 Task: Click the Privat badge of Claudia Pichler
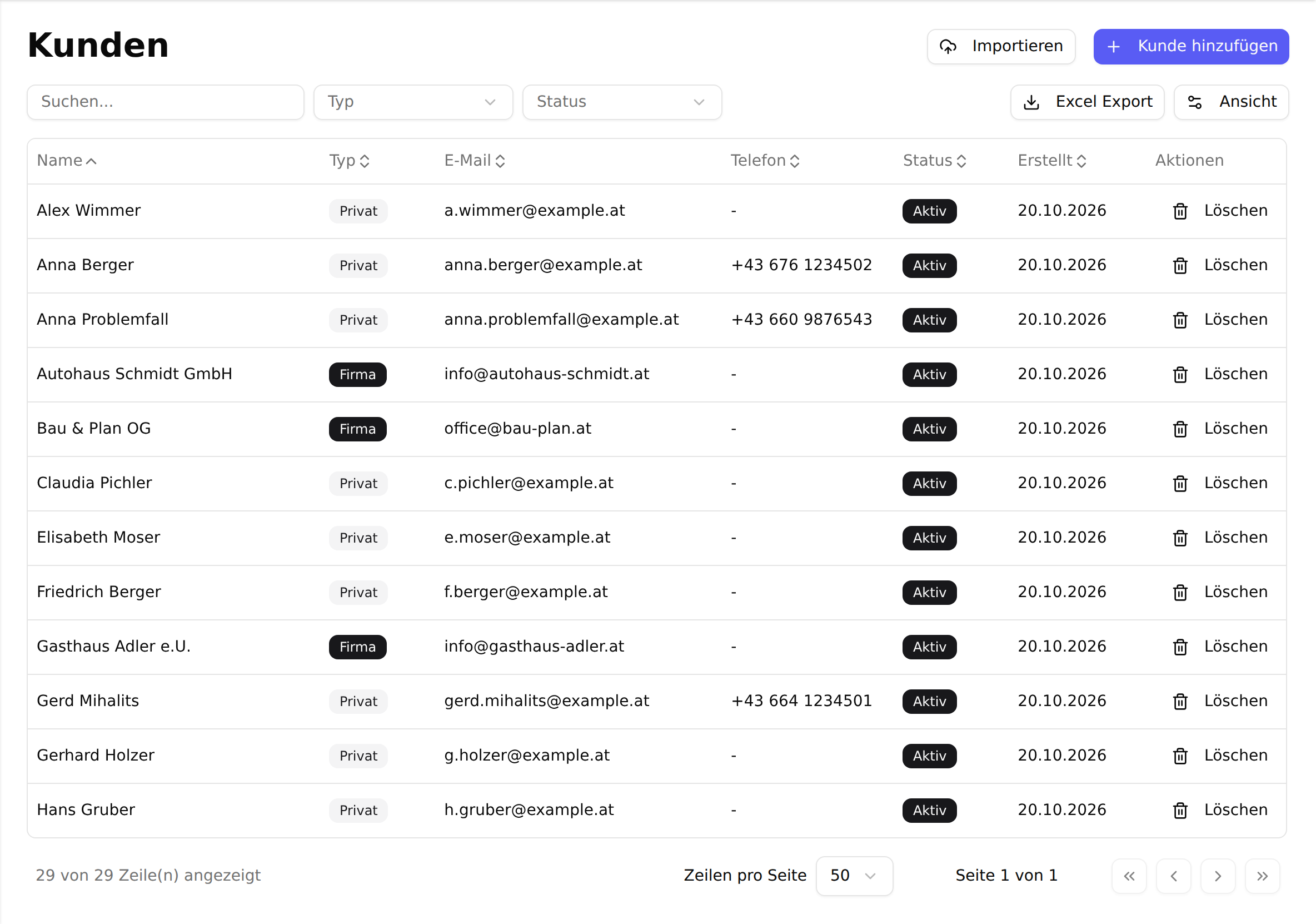coord(358,484)
